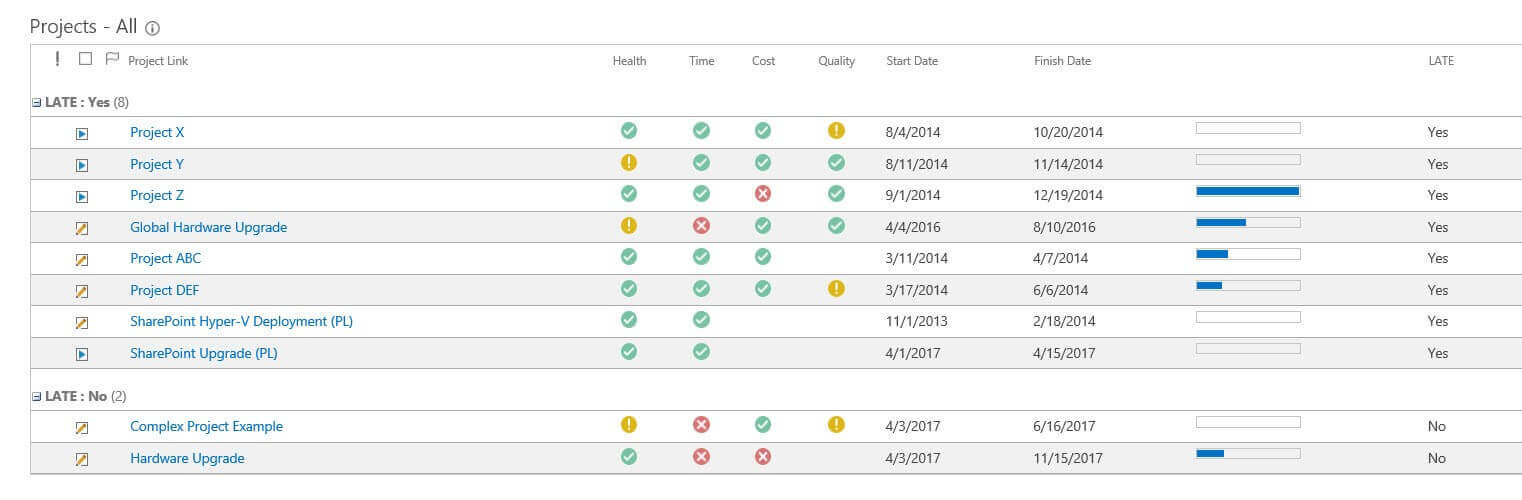Open the Project Y link
The width and height of the screenshot is (1522, 500).
pyautogui.click(x=157, y=164)
